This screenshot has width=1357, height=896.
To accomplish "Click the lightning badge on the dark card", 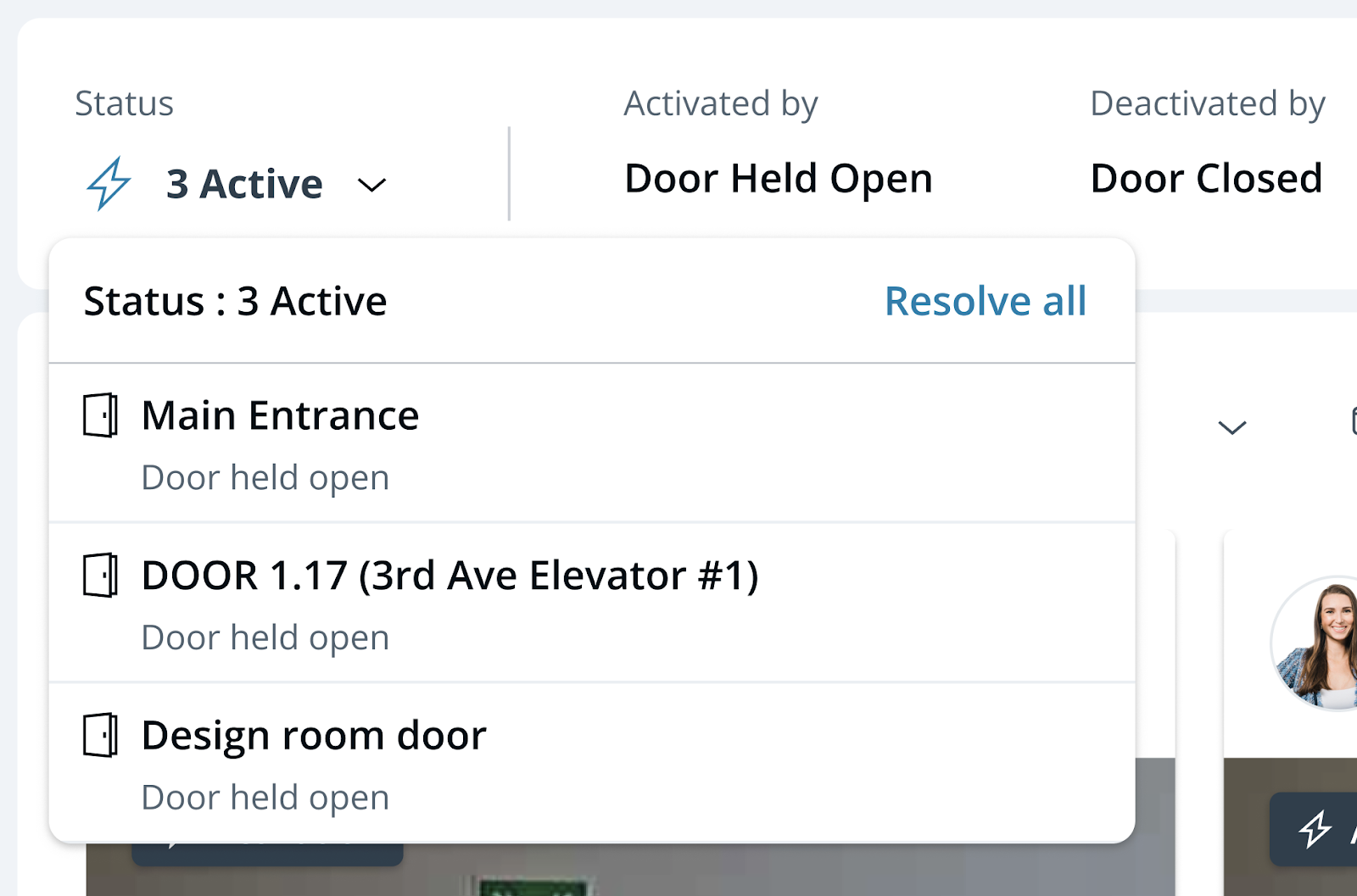I will [x=1315, y=829].
